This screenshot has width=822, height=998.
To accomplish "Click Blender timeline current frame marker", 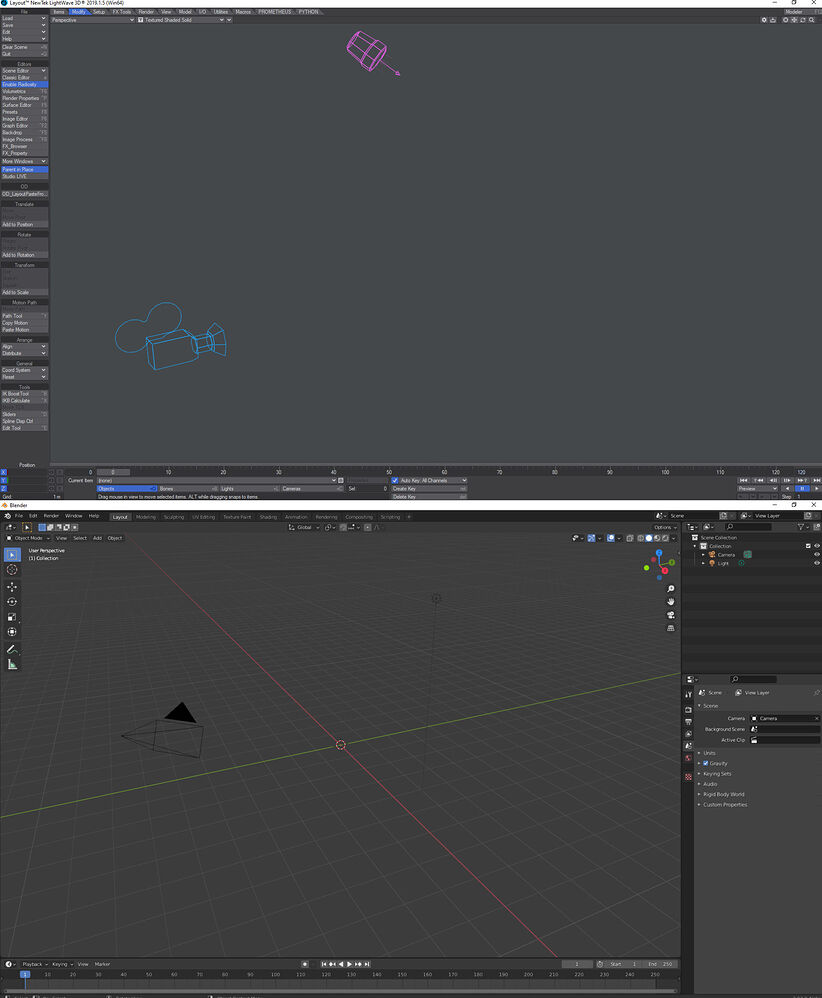I will click(25, 974).
